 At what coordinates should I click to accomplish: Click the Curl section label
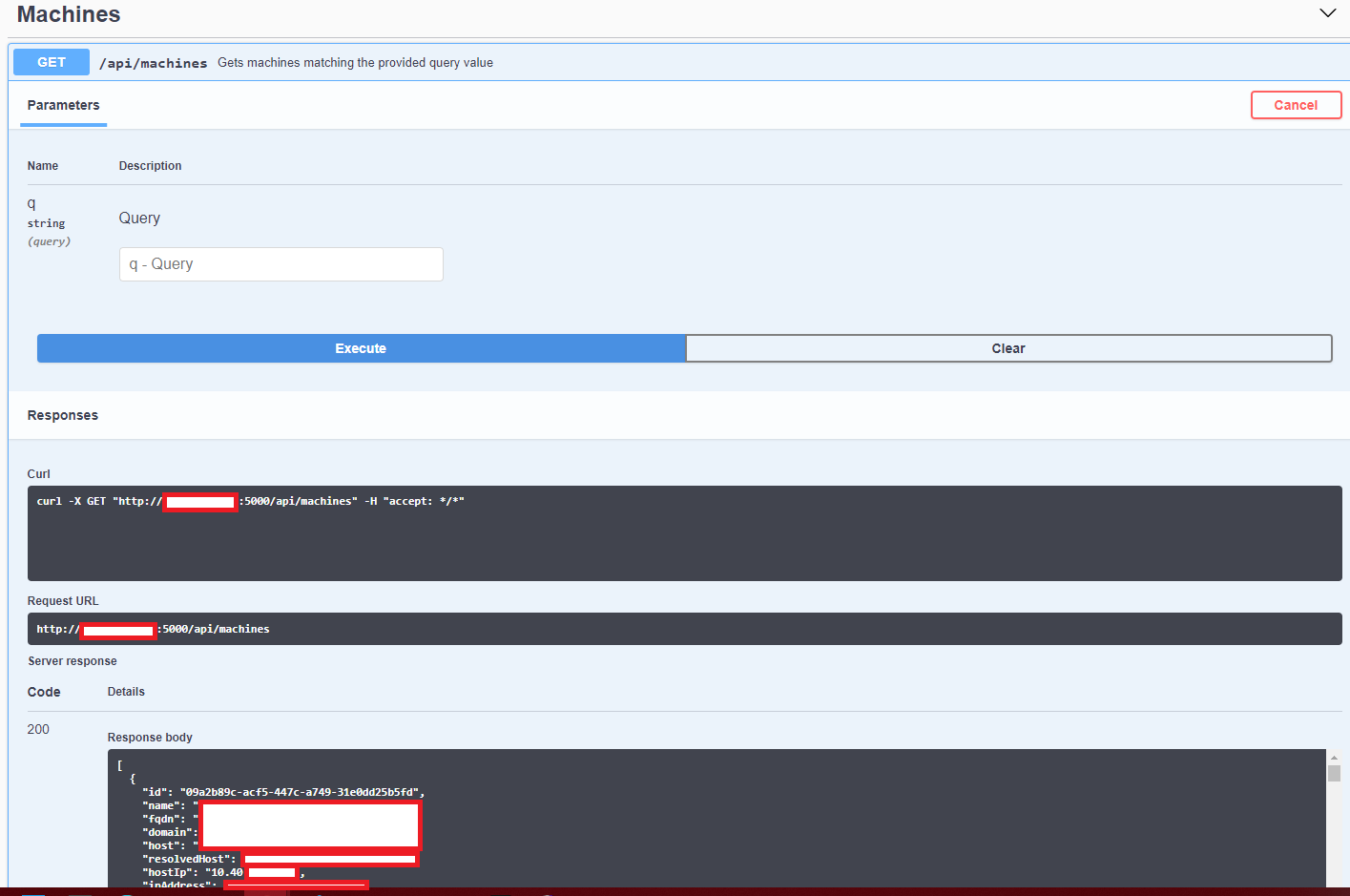click(38, 473)
